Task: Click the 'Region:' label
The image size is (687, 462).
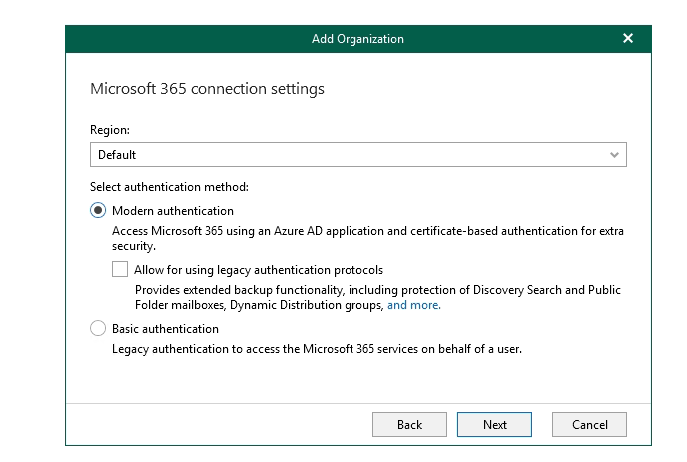Action: tap(110, 130)
